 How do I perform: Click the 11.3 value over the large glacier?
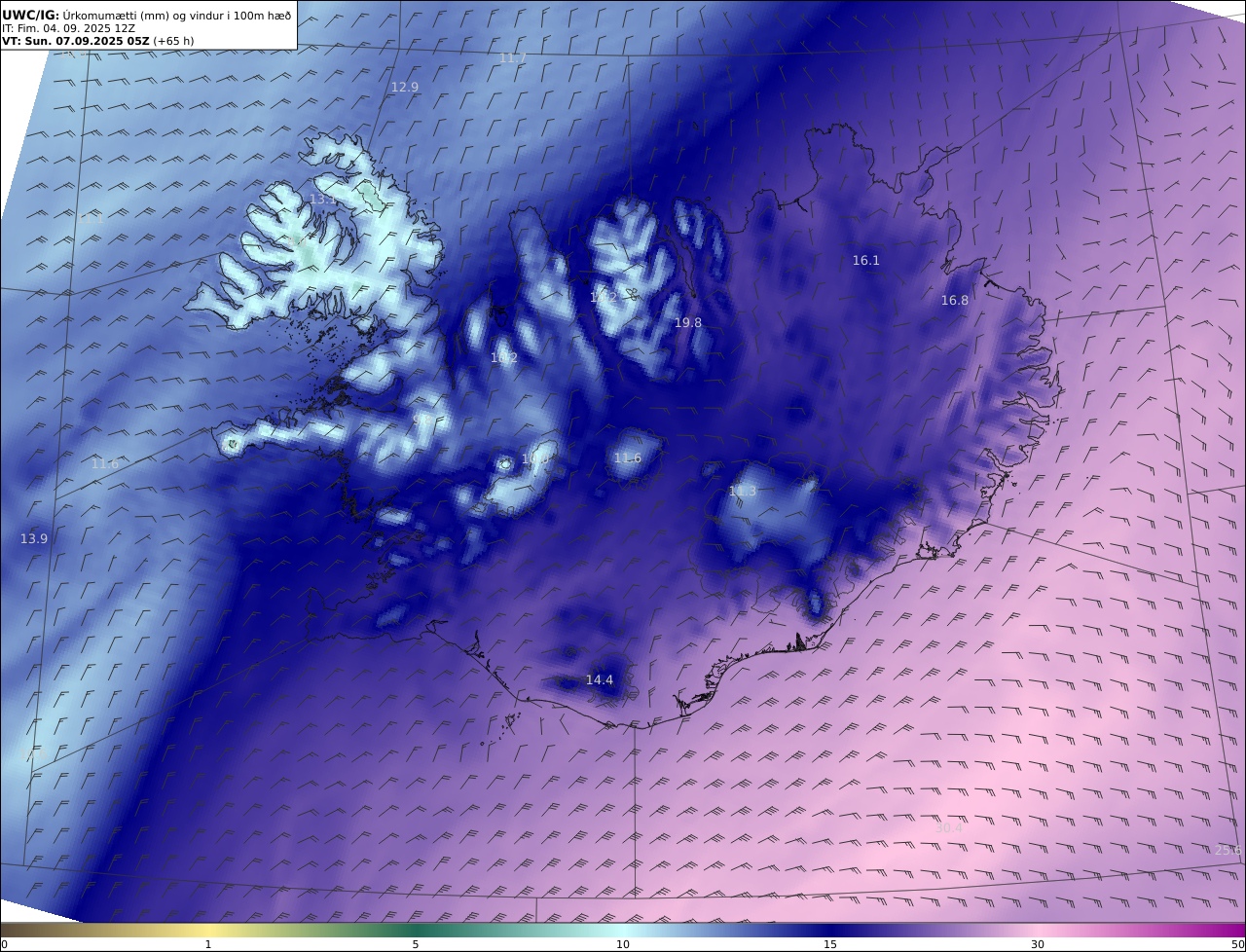pyautogui.click(x=743, y=492)
